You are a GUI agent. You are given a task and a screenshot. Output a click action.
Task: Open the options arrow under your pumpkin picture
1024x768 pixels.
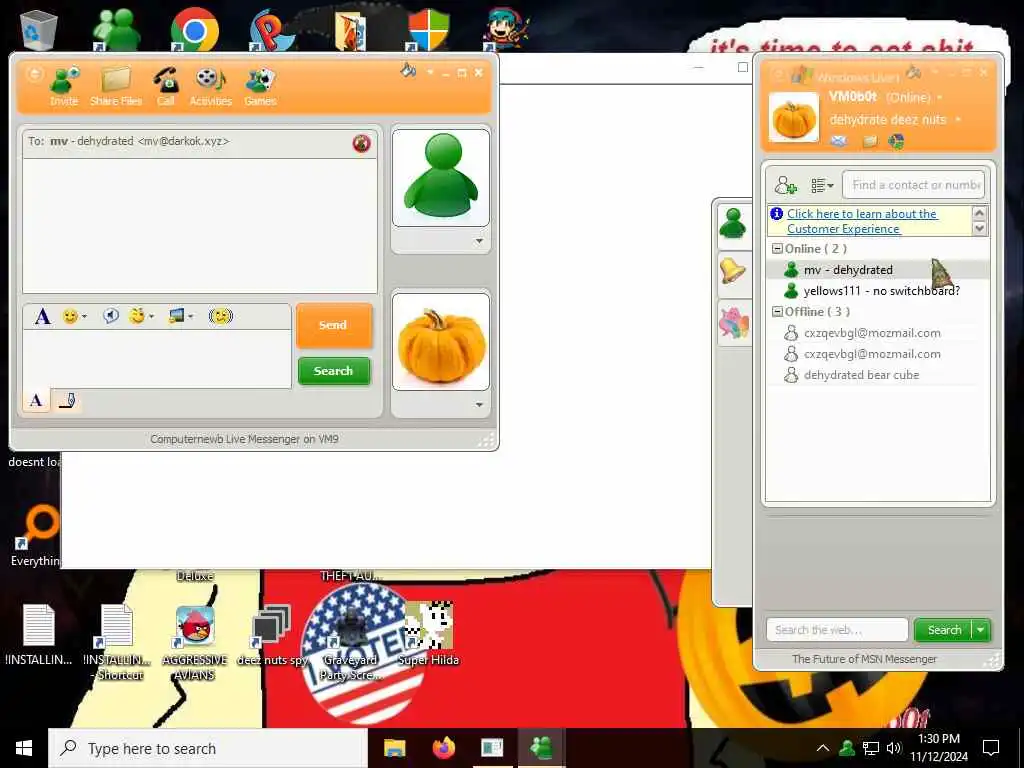479,405
